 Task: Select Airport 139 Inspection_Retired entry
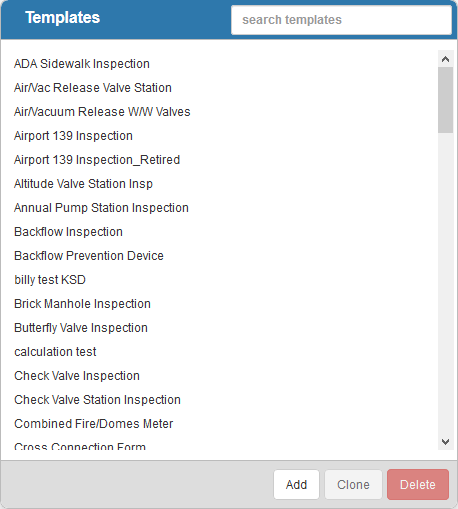tap(97, 160)
